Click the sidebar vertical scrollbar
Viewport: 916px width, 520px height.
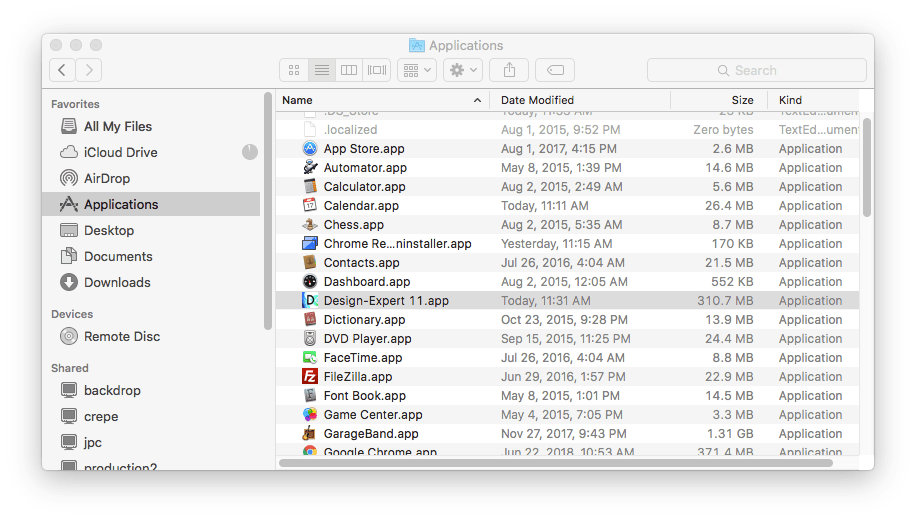click(268, 211)
